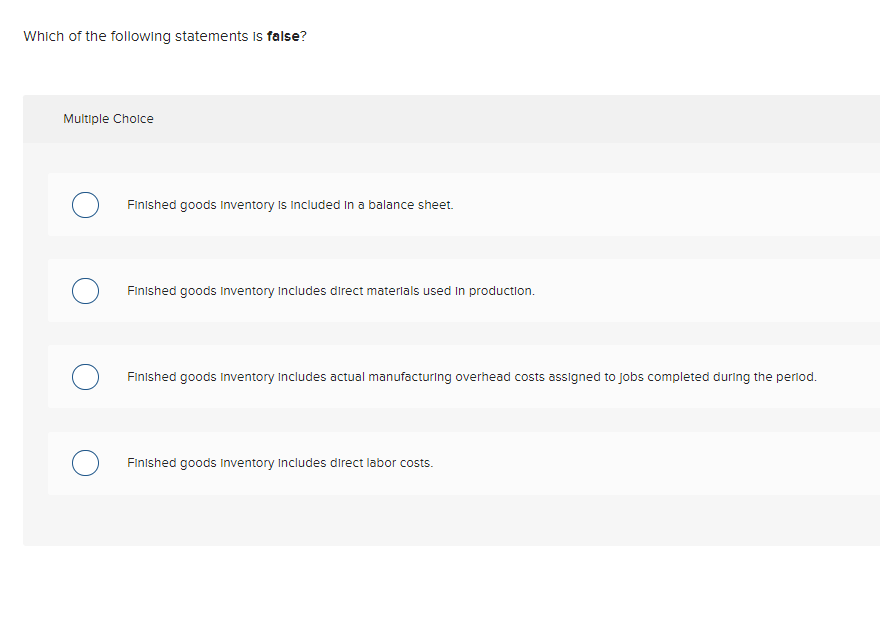Click the text 'Finished goods inventory is included in a balance sheet.'
This screenshot has height=622, width=880.
pos(290,205)
